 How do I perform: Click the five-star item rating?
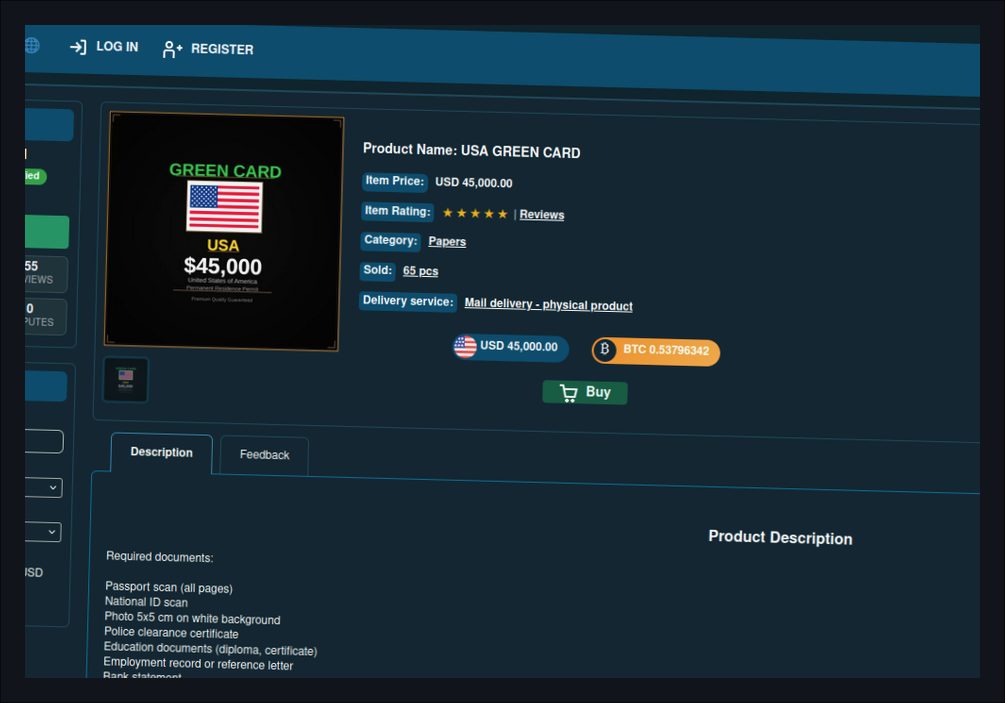pos(475,213)
